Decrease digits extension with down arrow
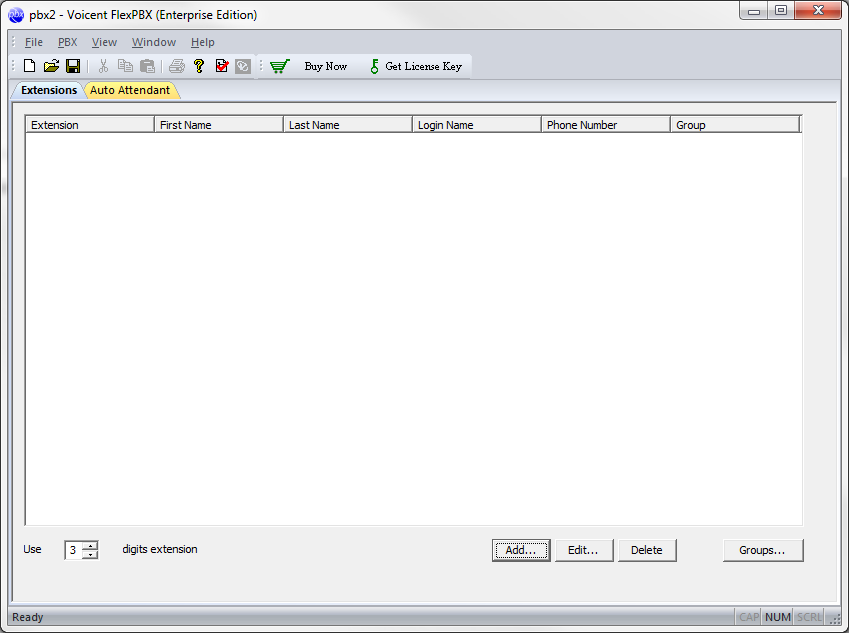The height and width of the screenshot is (633, 849). click(x=90, y=554)
